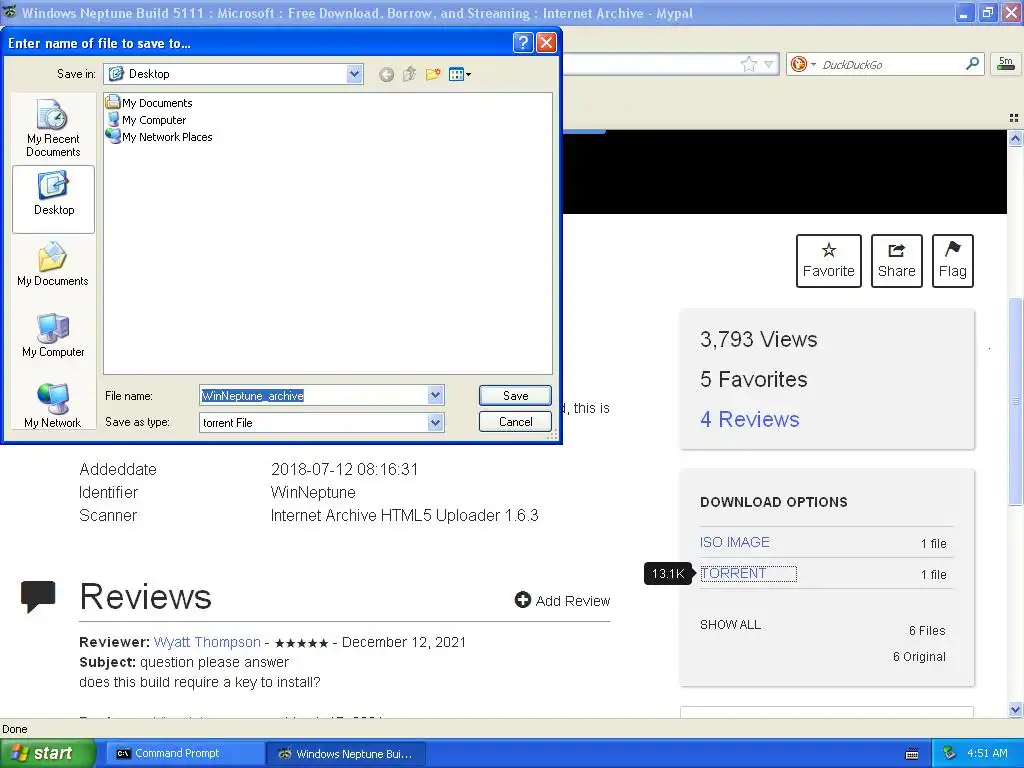The image size is (1024, 768).
Task: Click the Favorite star button
Action: click(x=829, y=261)
